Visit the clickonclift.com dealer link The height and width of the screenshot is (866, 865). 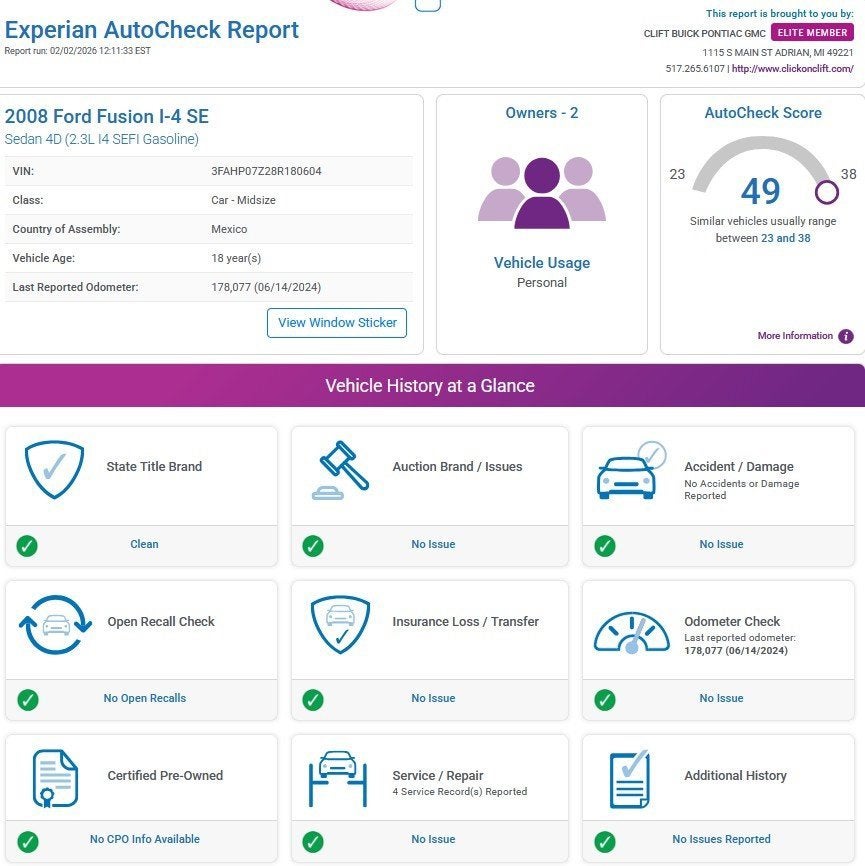[x=792, y=69]
